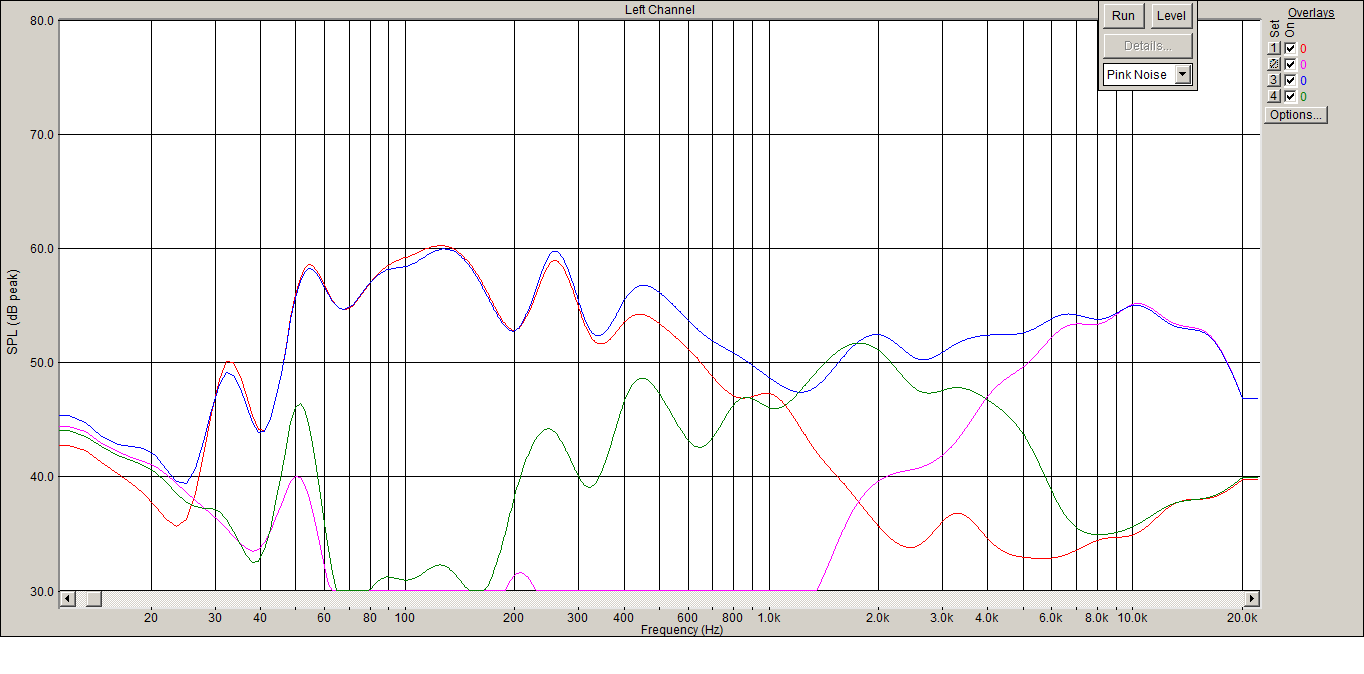Click the Level button
Viewport: 1364px width, 674px height.
pos(1171,16)
